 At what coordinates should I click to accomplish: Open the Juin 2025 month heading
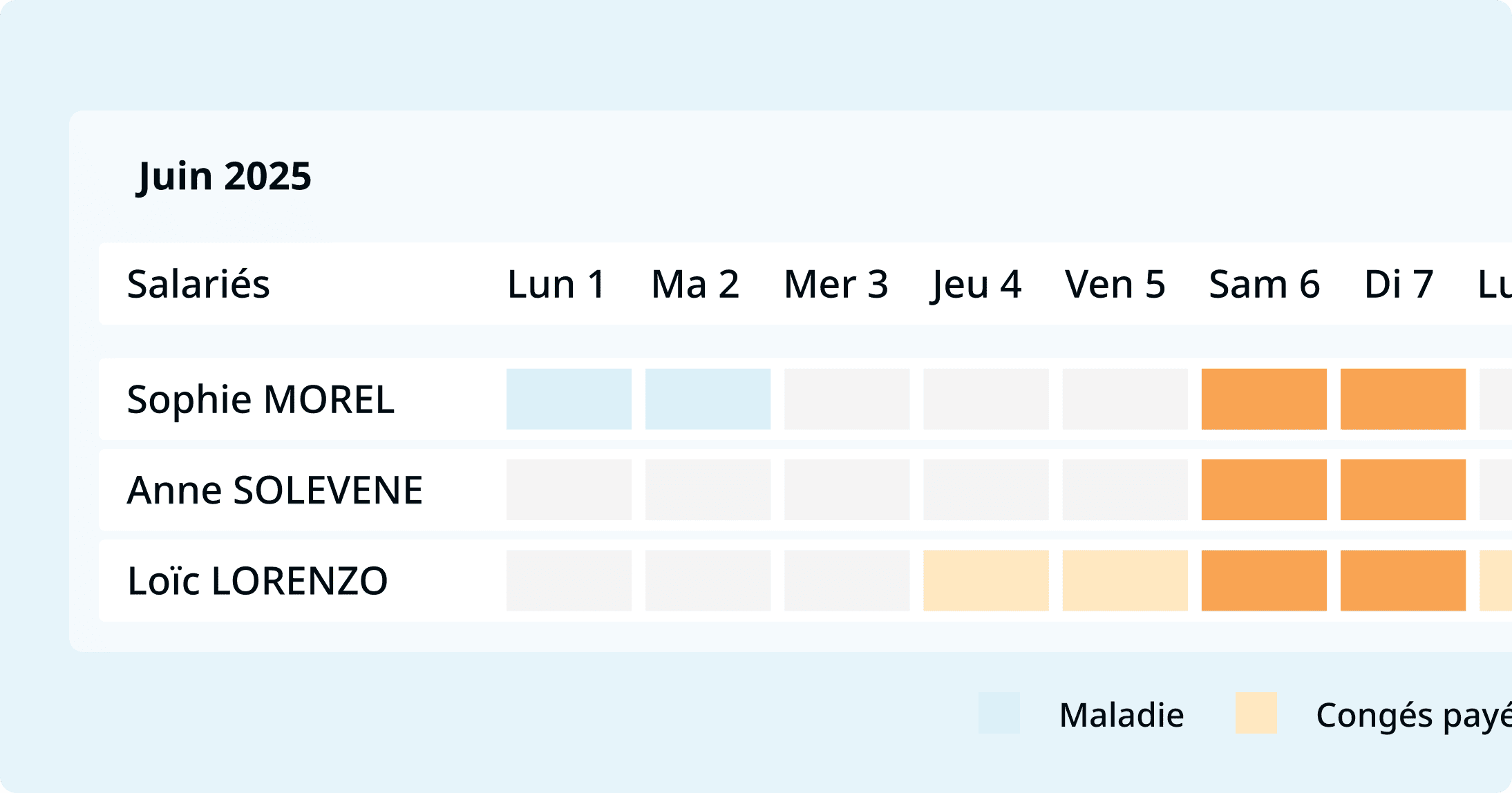point(225,177)
